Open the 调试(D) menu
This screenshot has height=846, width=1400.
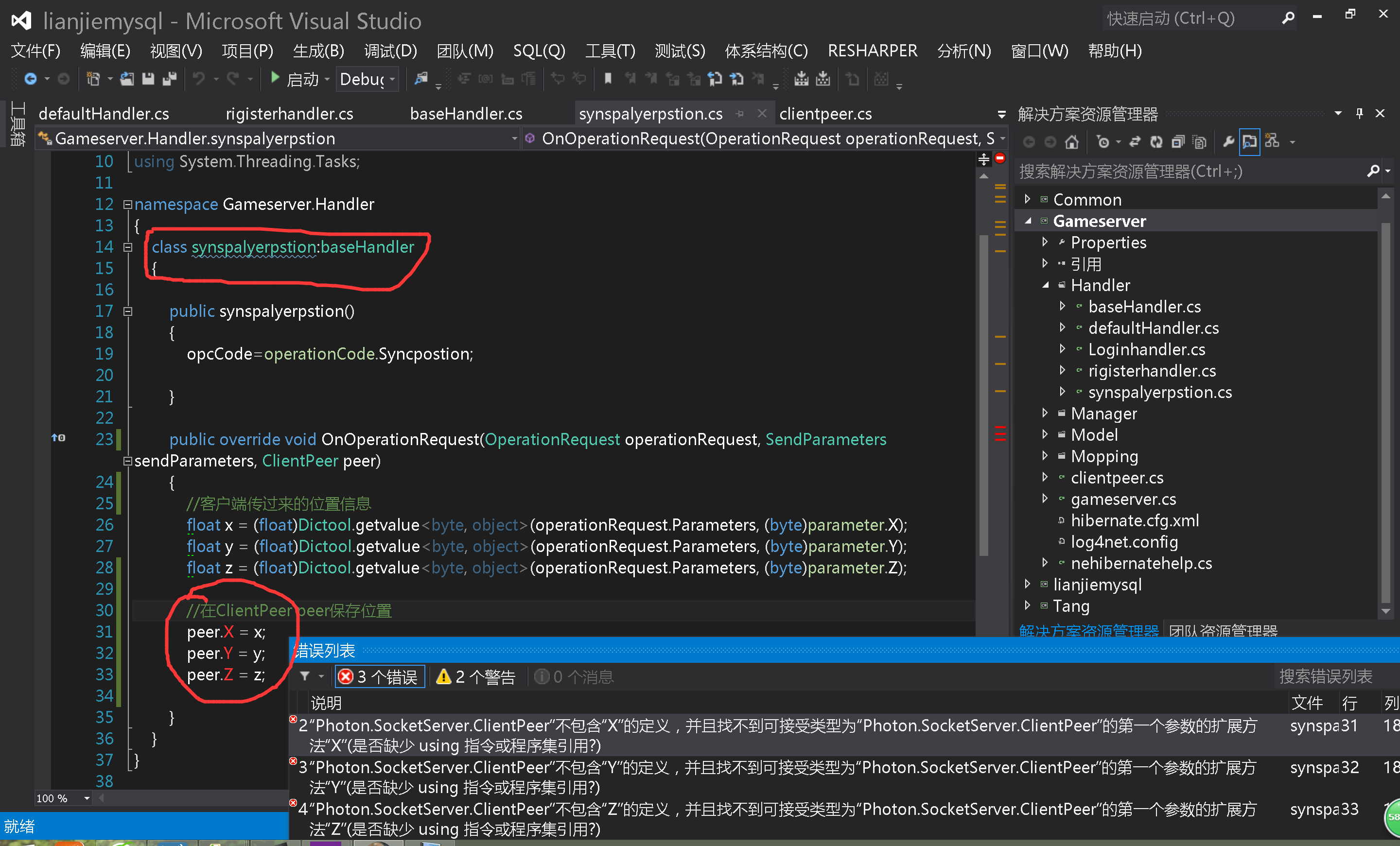click(x=391, y=51)
